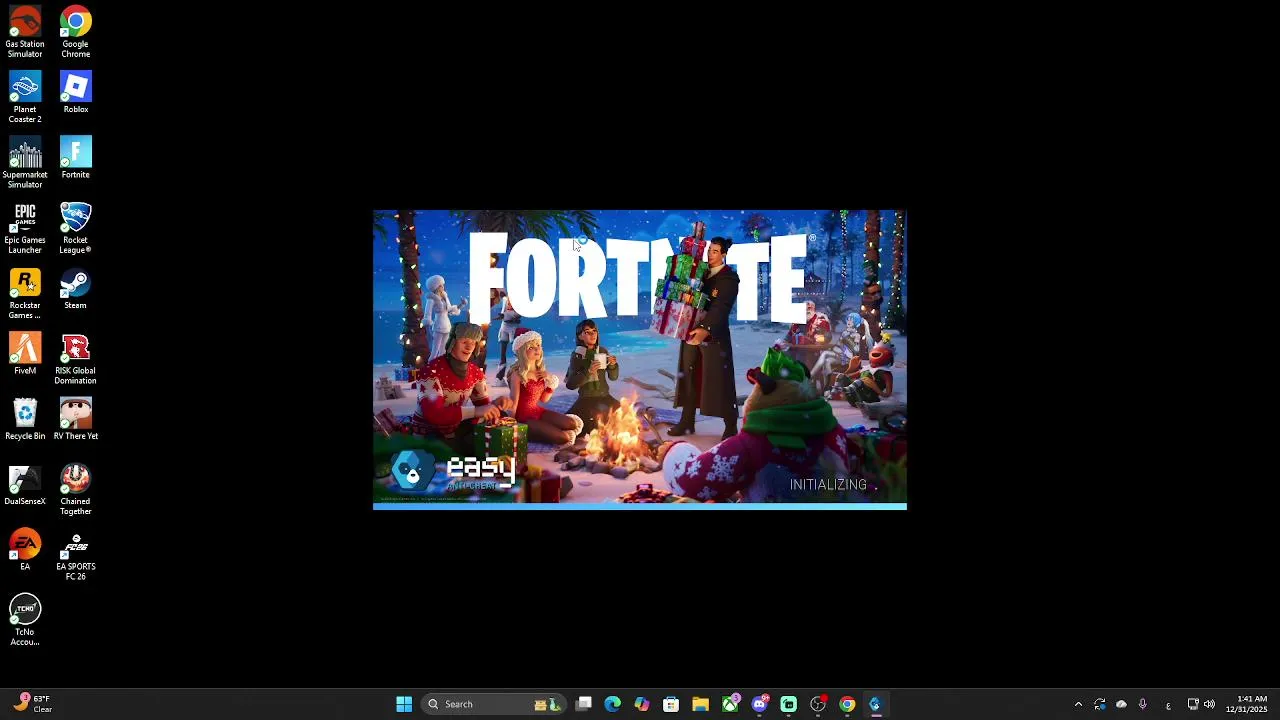Open Microsoft Edge from the taskbar
This screenshot has width=1280, height=720.
pyautogui.click(x=613, y=704)
